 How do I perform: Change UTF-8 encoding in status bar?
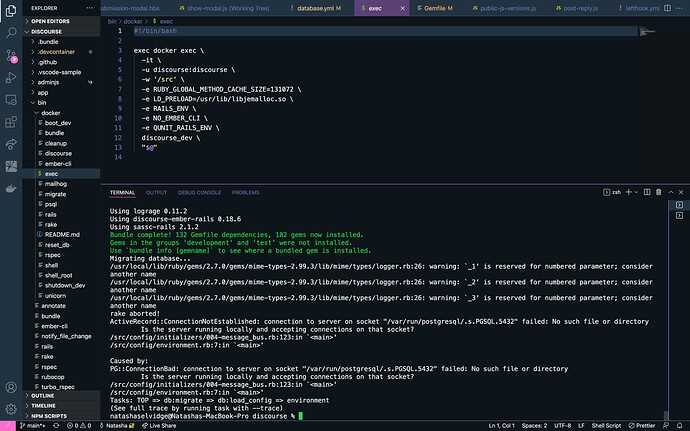562,426
